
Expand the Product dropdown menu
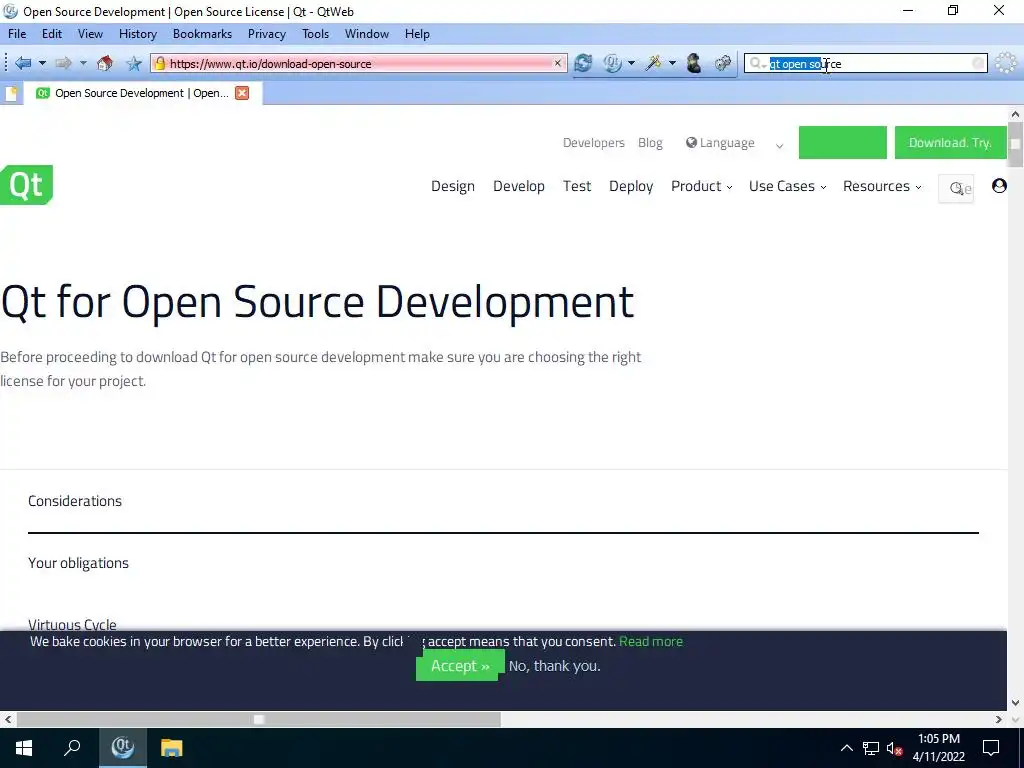[701, 186]
